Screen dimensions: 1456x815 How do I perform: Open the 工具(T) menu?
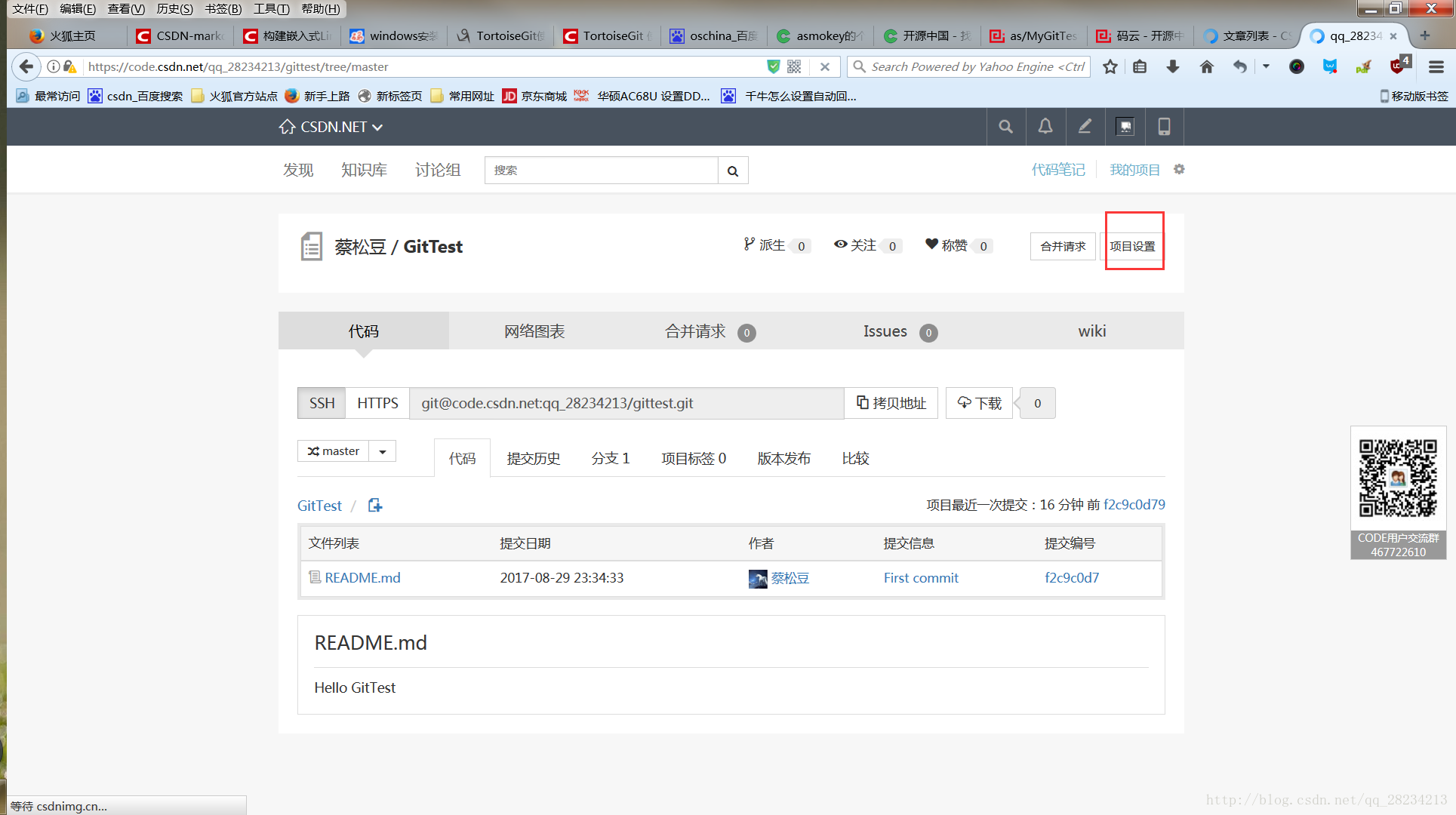[271, 8]
